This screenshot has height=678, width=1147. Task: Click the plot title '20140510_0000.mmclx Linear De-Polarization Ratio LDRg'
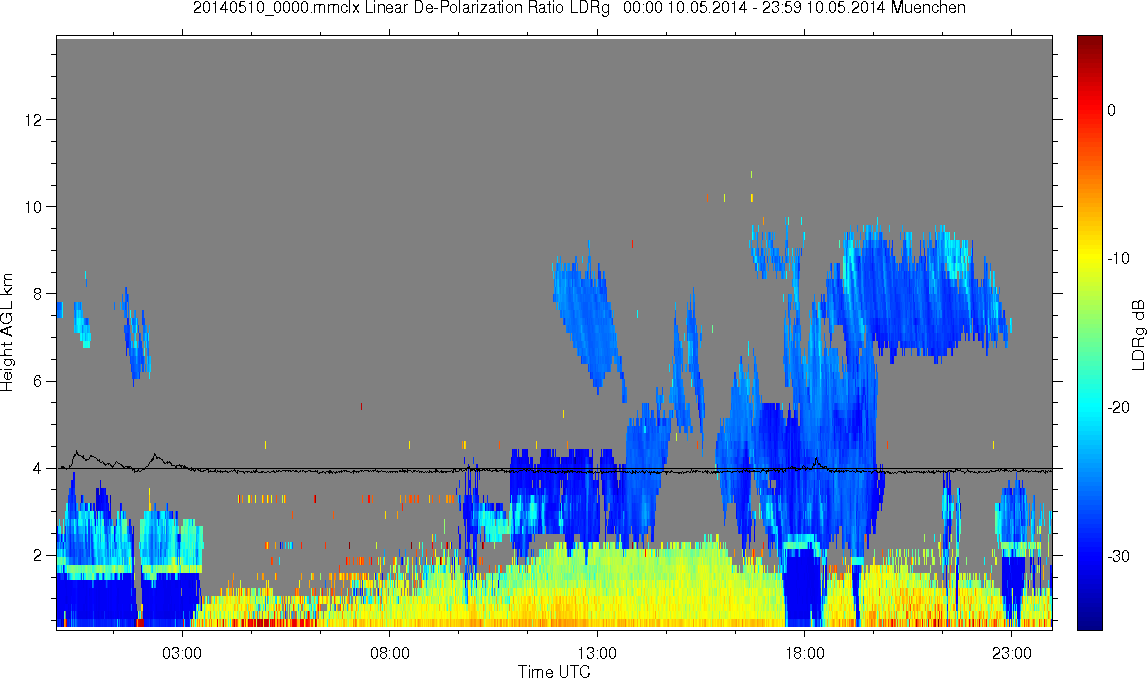[401, 8]
